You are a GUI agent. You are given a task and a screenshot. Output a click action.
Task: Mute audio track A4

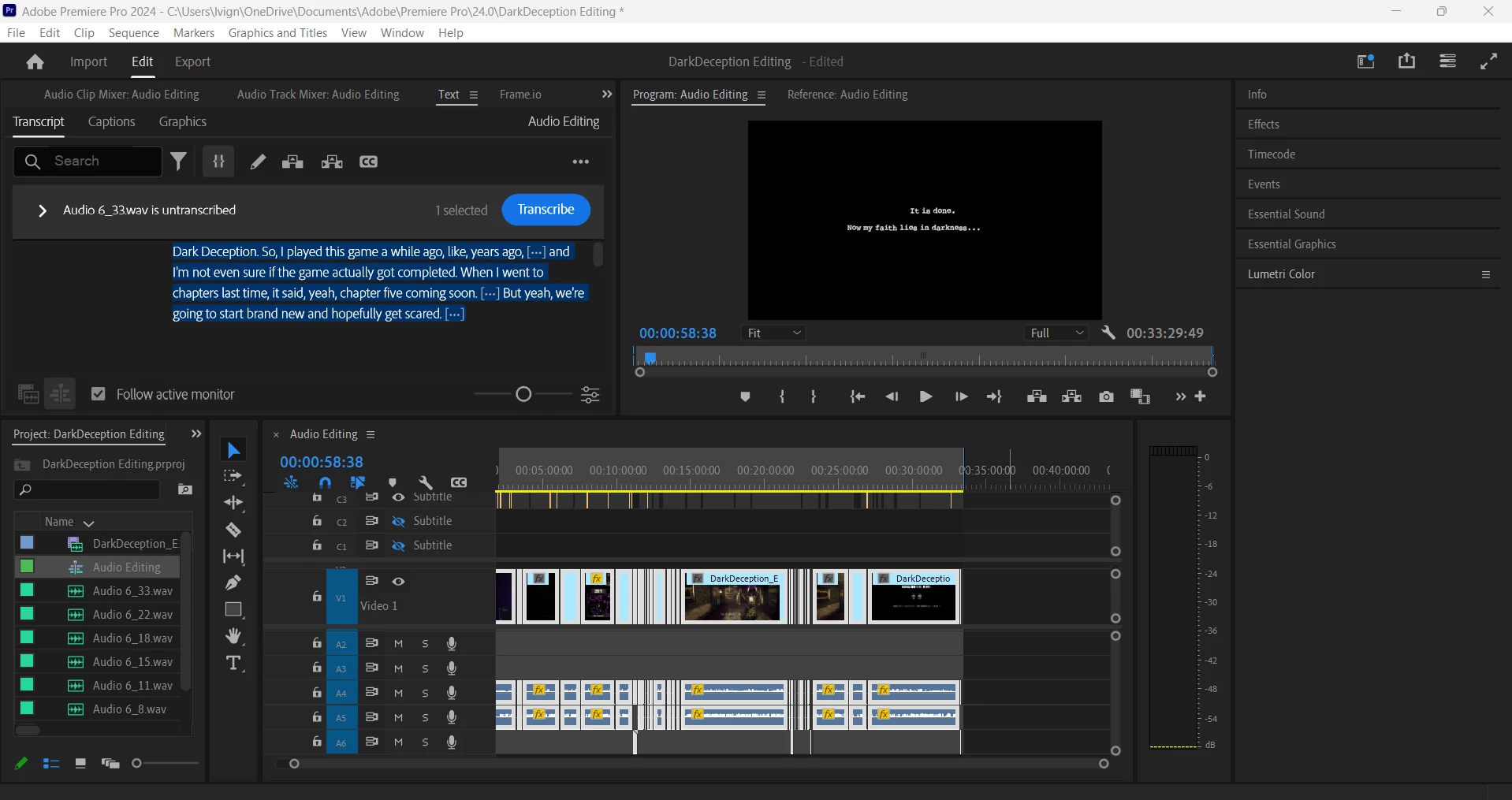[399, 693]
